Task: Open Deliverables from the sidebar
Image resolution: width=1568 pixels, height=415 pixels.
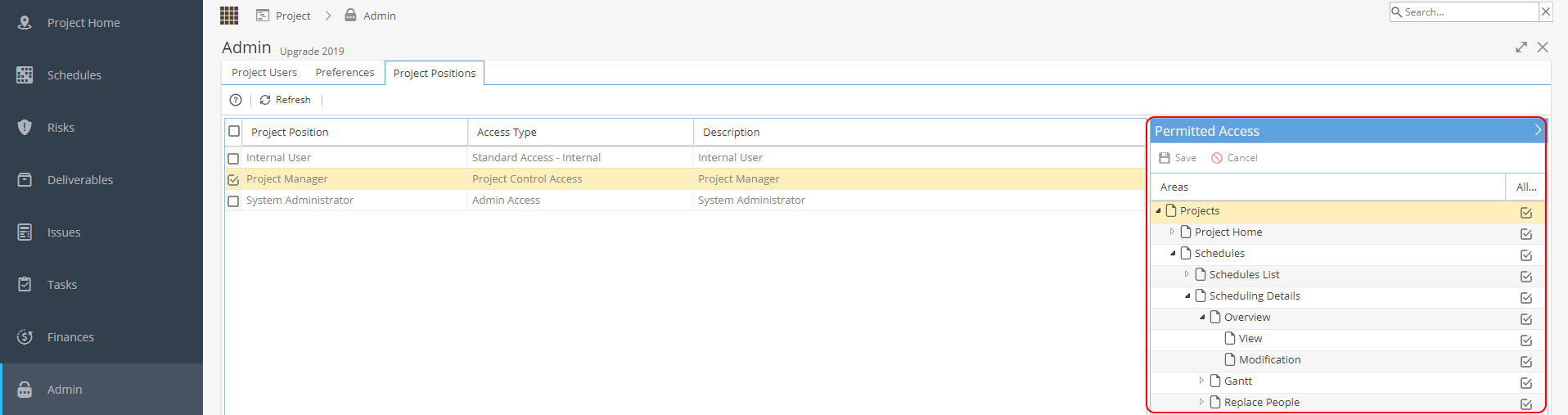Action: tap(80, 180)
